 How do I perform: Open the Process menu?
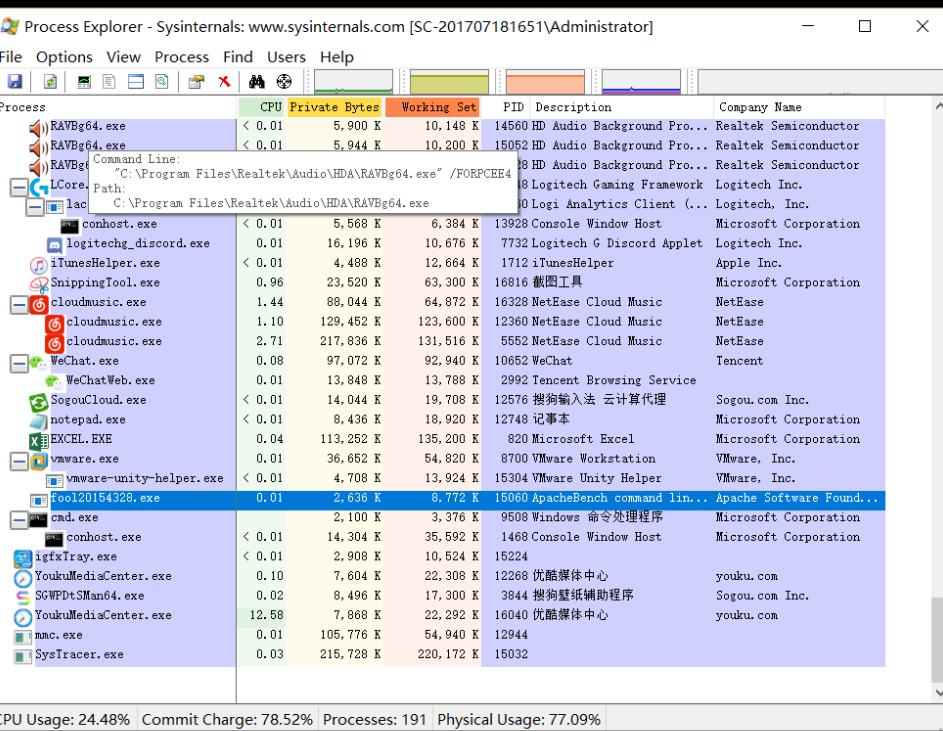point(182,57)
